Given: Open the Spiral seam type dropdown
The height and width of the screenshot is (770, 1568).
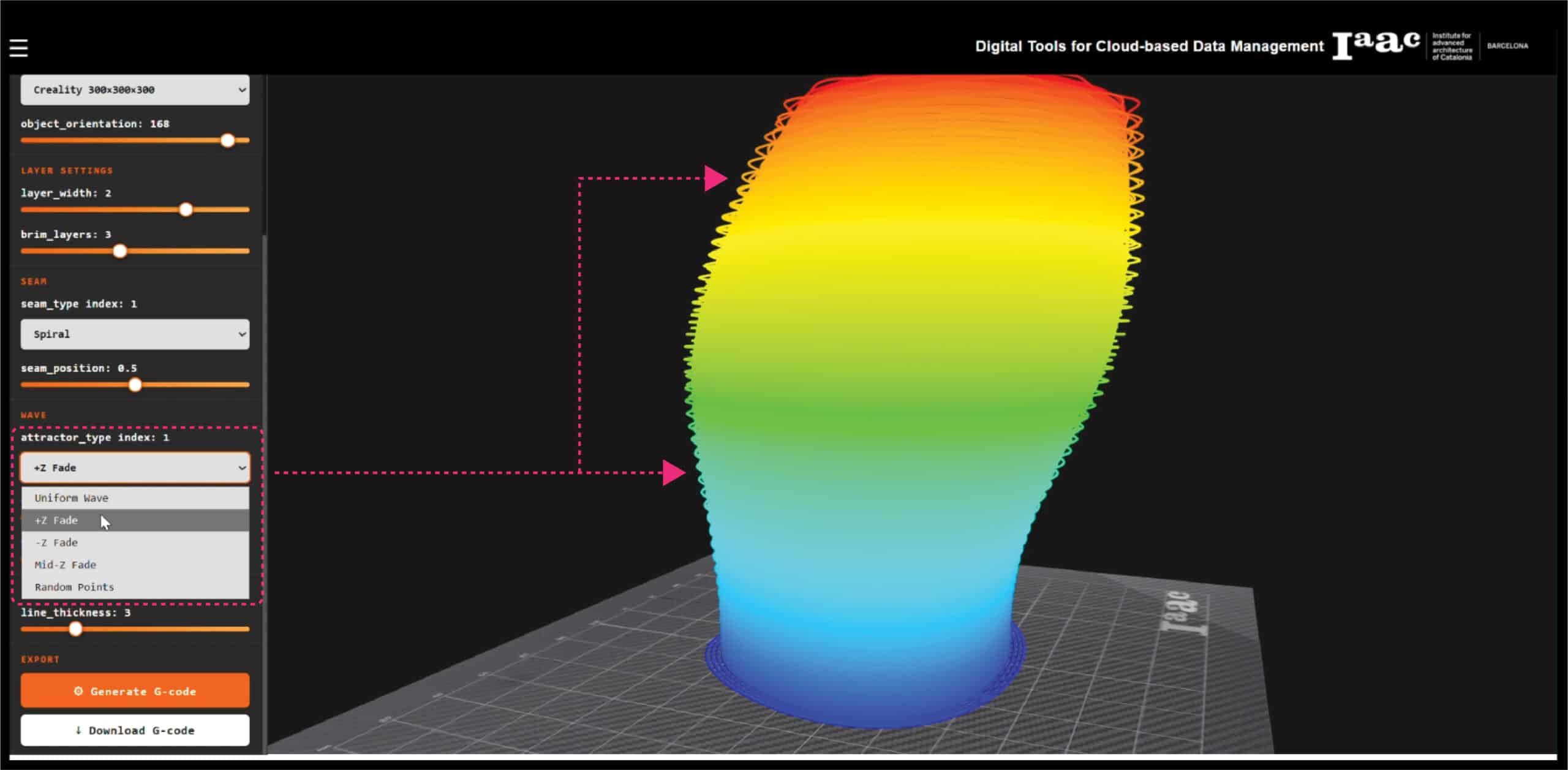Looking at the screenshot, I should (135, 334).
